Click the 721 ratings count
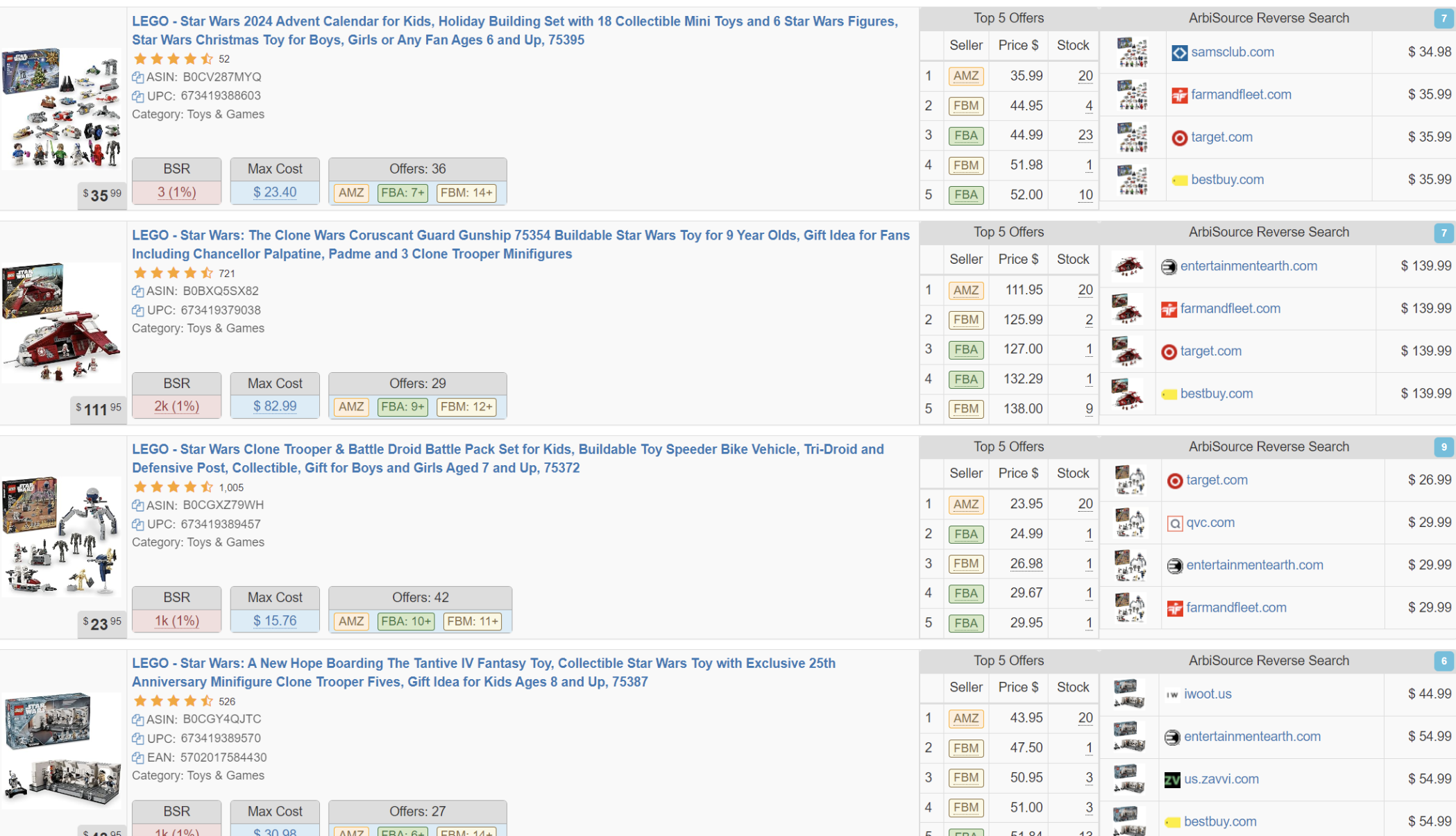The image size is (1456, 836). 226,274
